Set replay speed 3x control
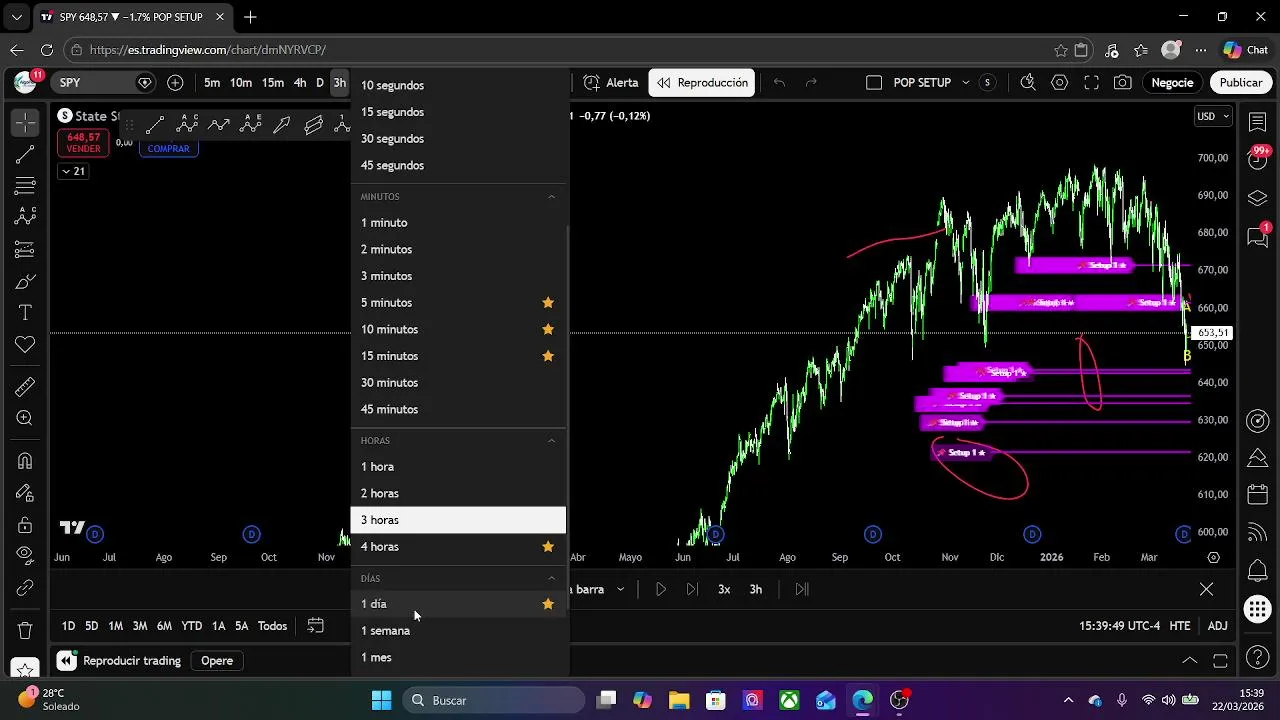This screenshot has height=720, width=1280. [x=724, y=590]
